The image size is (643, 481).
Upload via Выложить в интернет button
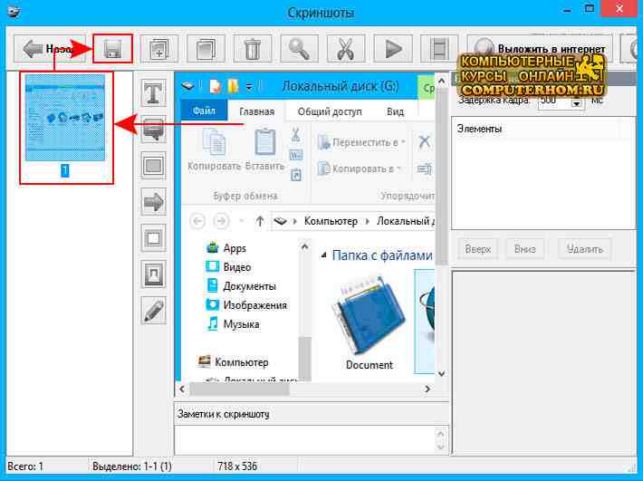point(540,48)
